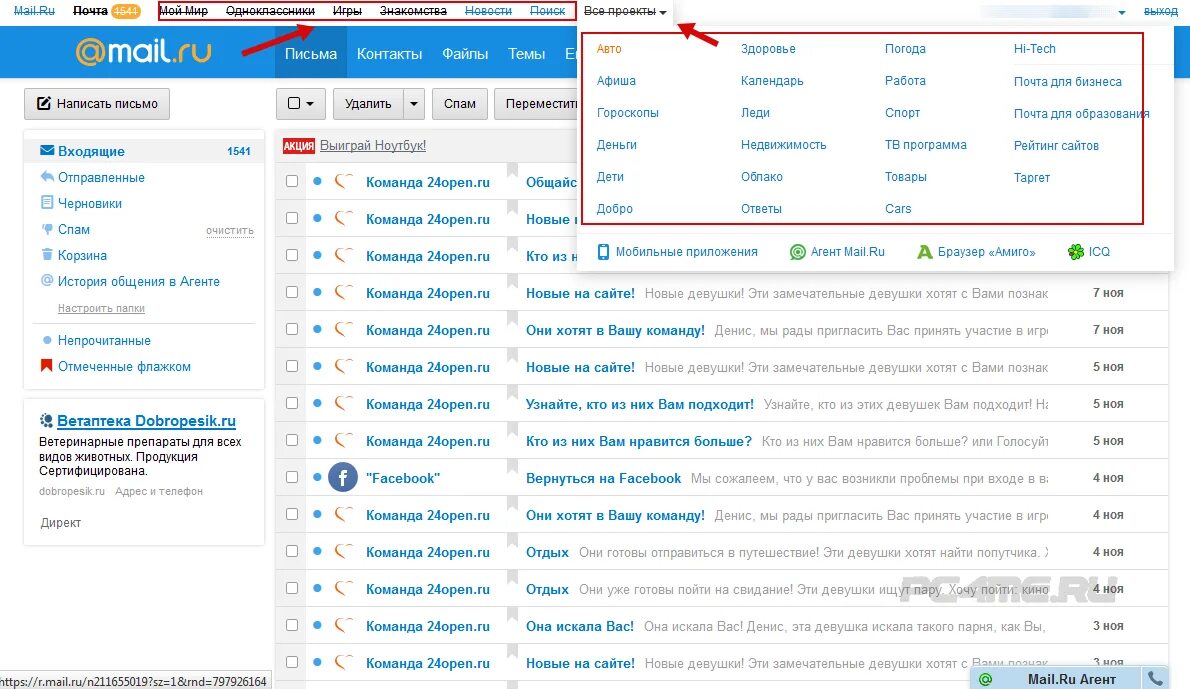Switch to the Файлы tab
Viewport: 1190px width, 689px height.
tap(464, 53)
